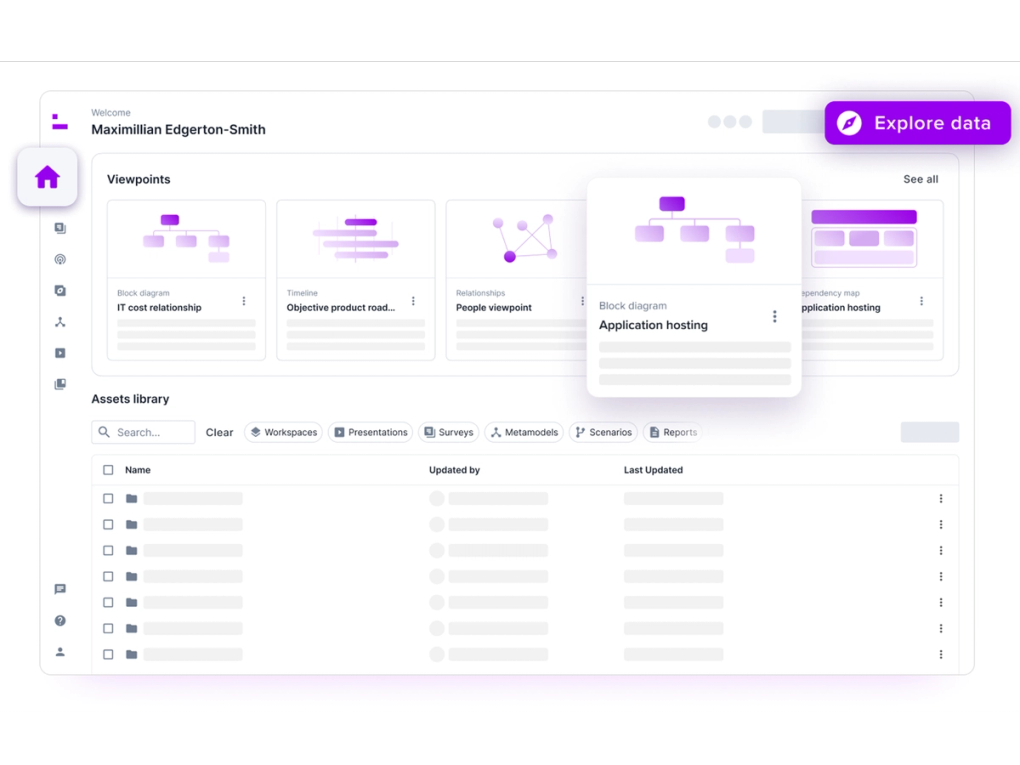Image resolution: width=1020 pixels, height=765 pixels.
Task: Open the three-dot menu for the last asset row
Action: click(x=941, y=655)
